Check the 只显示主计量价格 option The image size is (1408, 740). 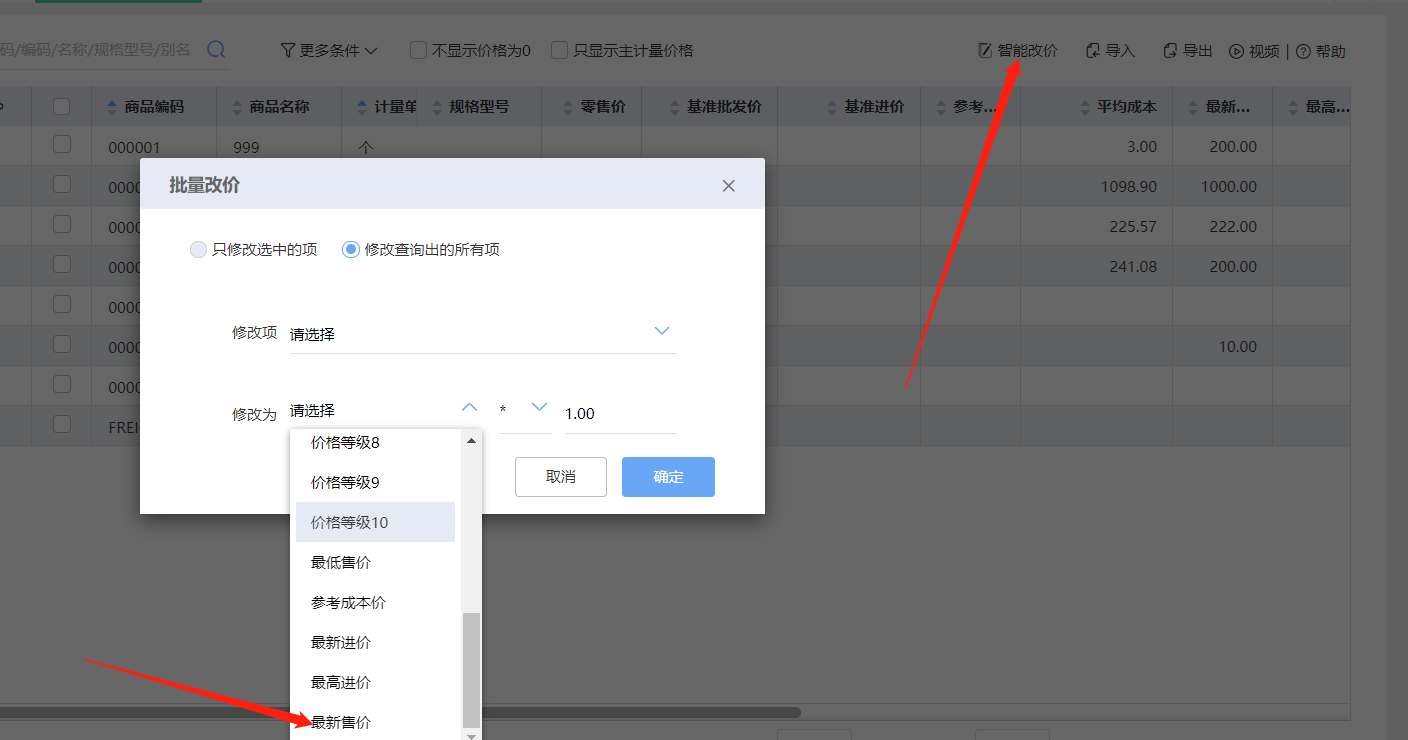(559, 50)
